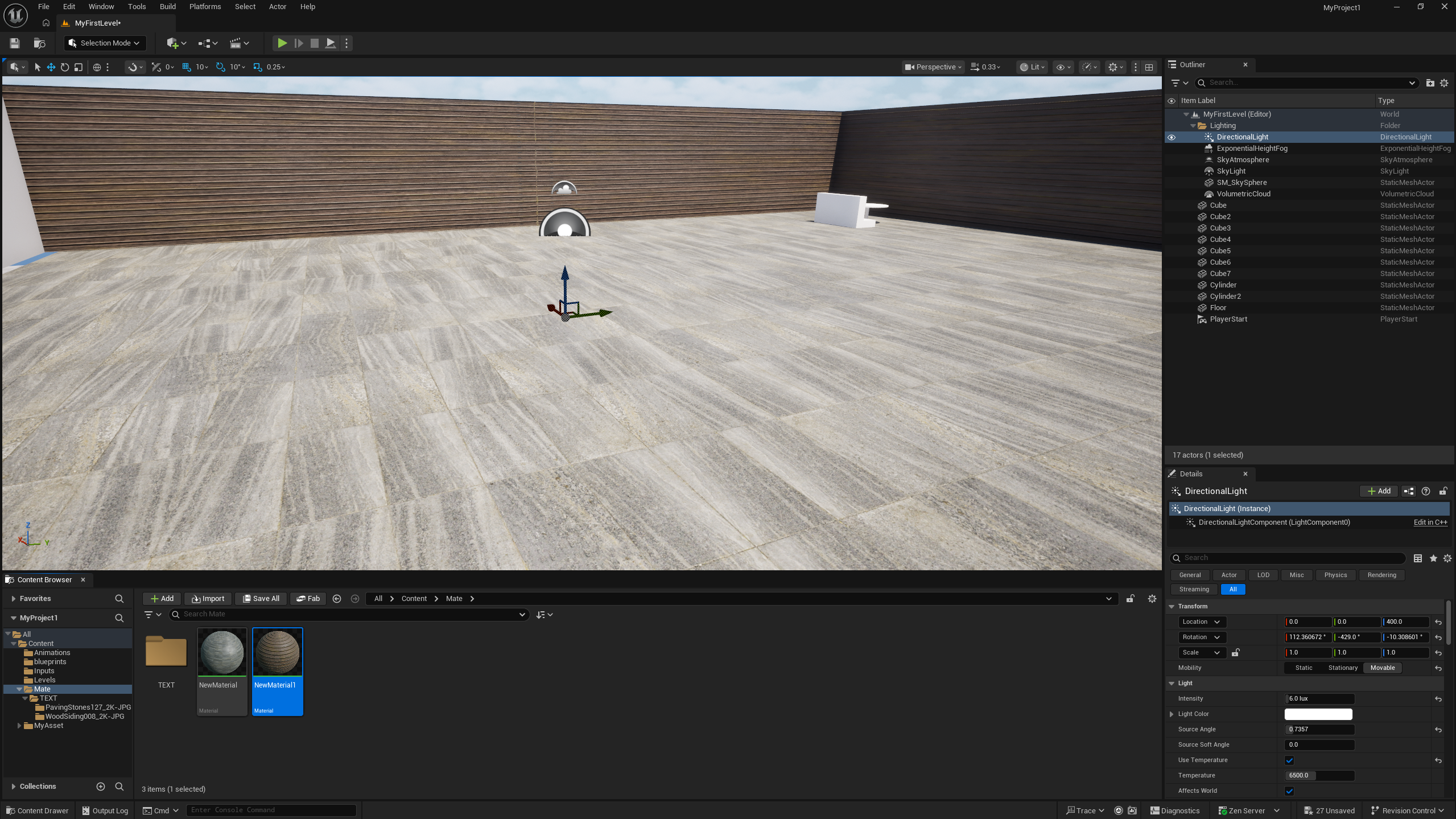Image resolution: width=1456 pixels, height=819 pixels.
Task: Switch to the Rendering details filter tab
Action: coord(1381,575)
